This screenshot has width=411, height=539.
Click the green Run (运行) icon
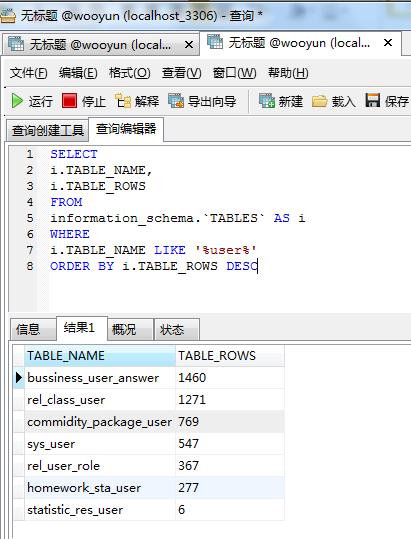pyautogui.click(x=17, y=101)
